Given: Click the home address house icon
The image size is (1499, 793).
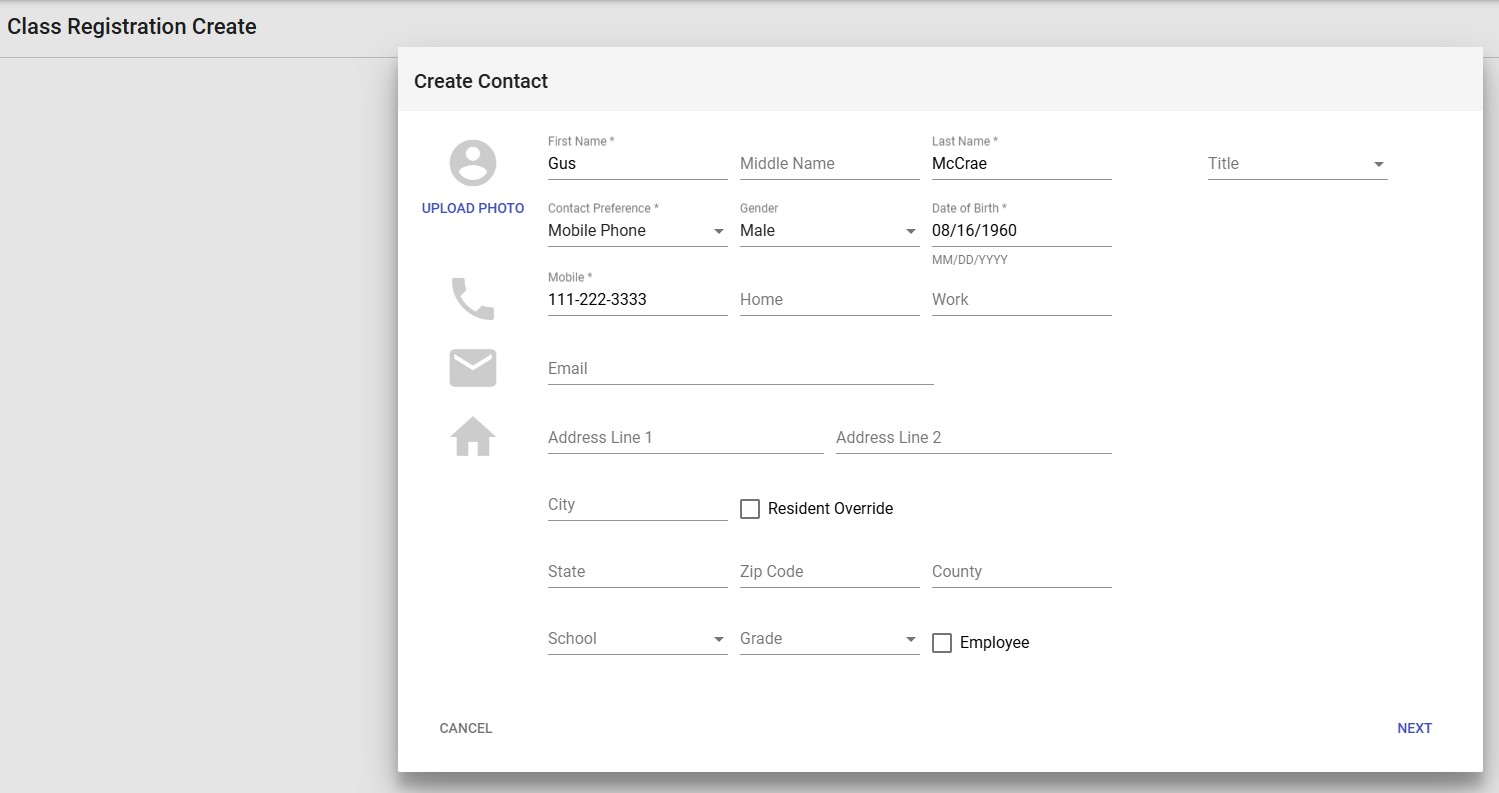Looking at the screenshot, I should [473, 437].
